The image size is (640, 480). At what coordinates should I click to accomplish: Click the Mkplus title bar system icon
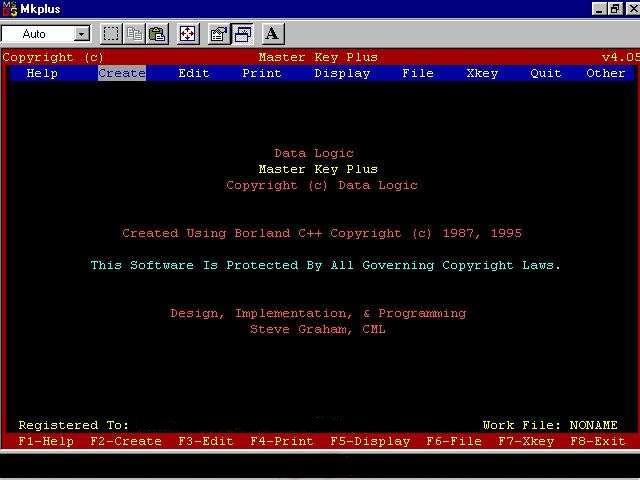coord(10,9)
